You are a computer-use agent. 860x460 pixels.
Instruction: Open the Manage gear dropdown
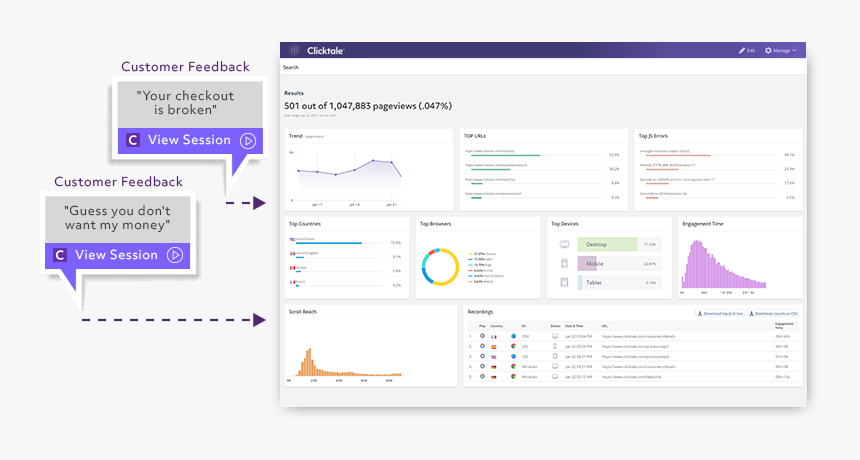coord(781,50)
